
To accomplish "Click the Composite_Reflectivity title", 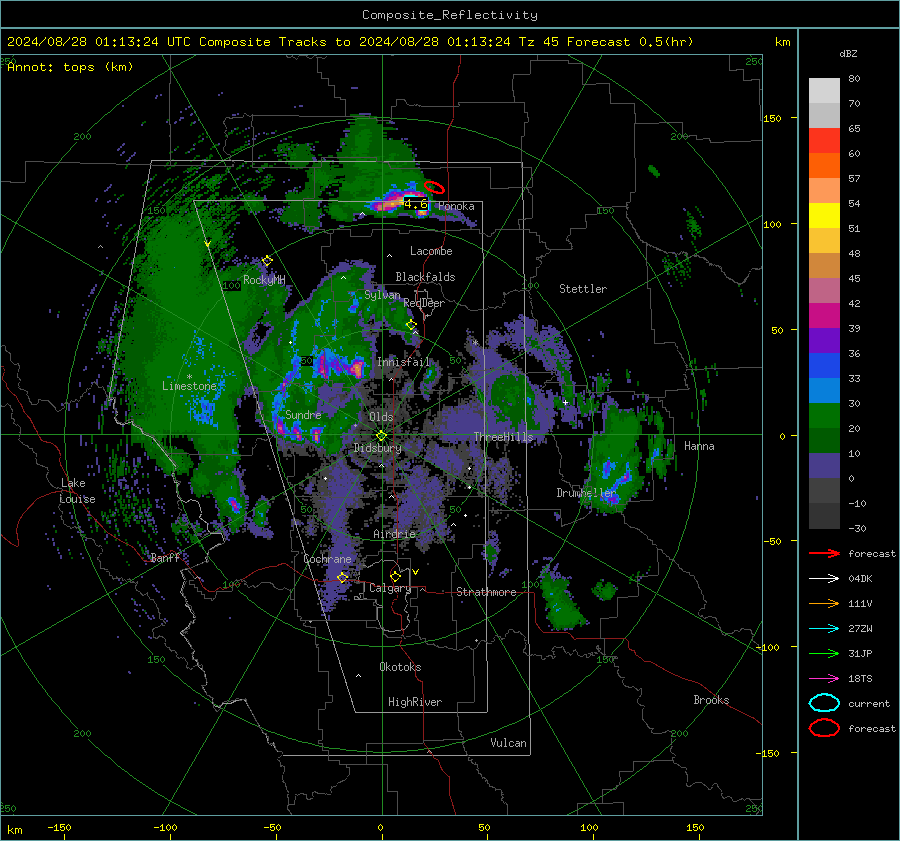I will 450,15.
